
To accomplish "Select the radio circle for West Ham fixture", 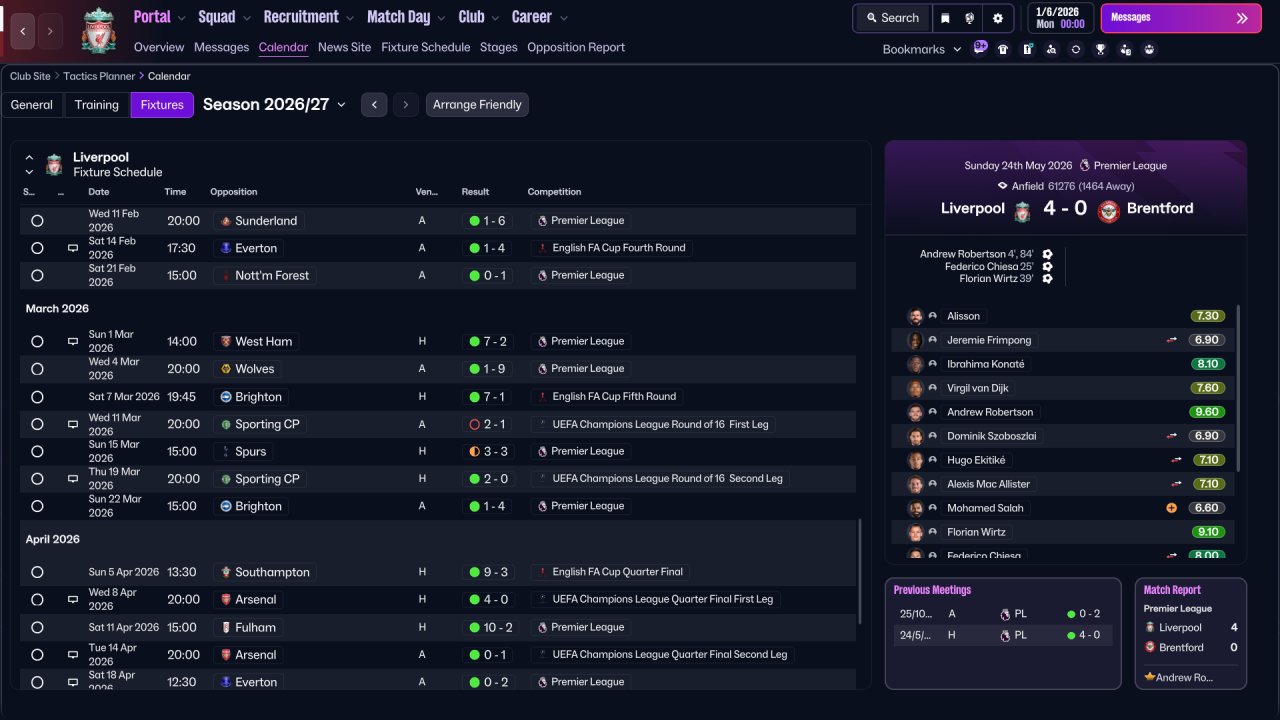I will (x=37, y=342).
